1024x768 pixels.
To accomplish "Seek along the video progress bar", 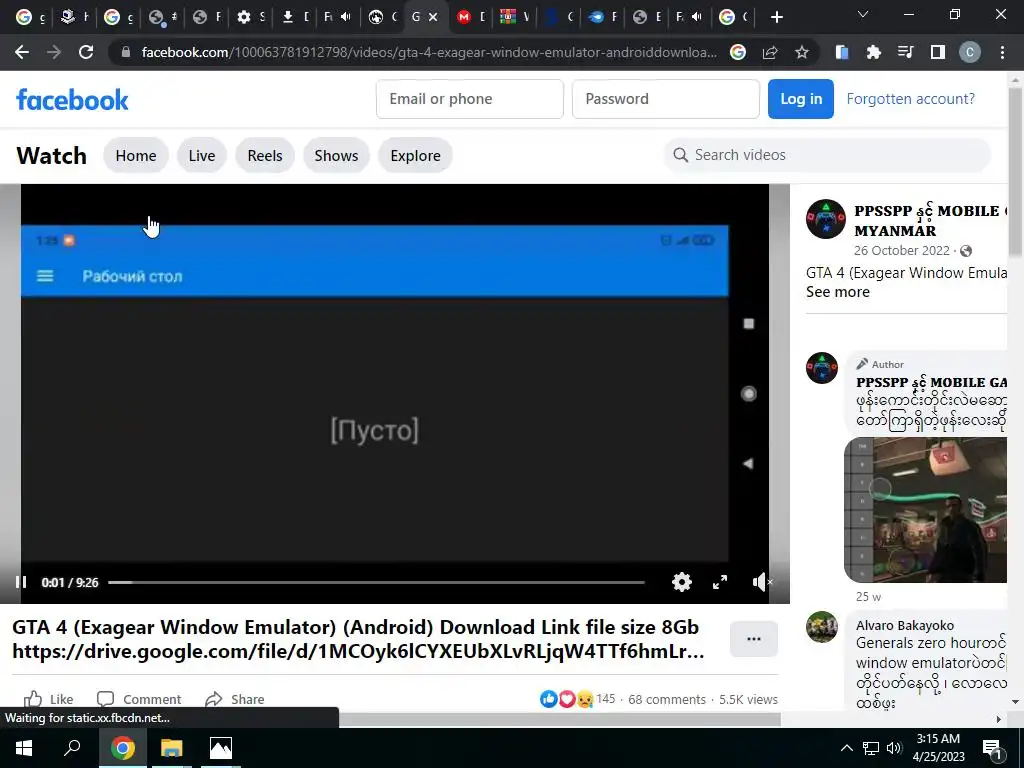I will click(x=376, y=582).
